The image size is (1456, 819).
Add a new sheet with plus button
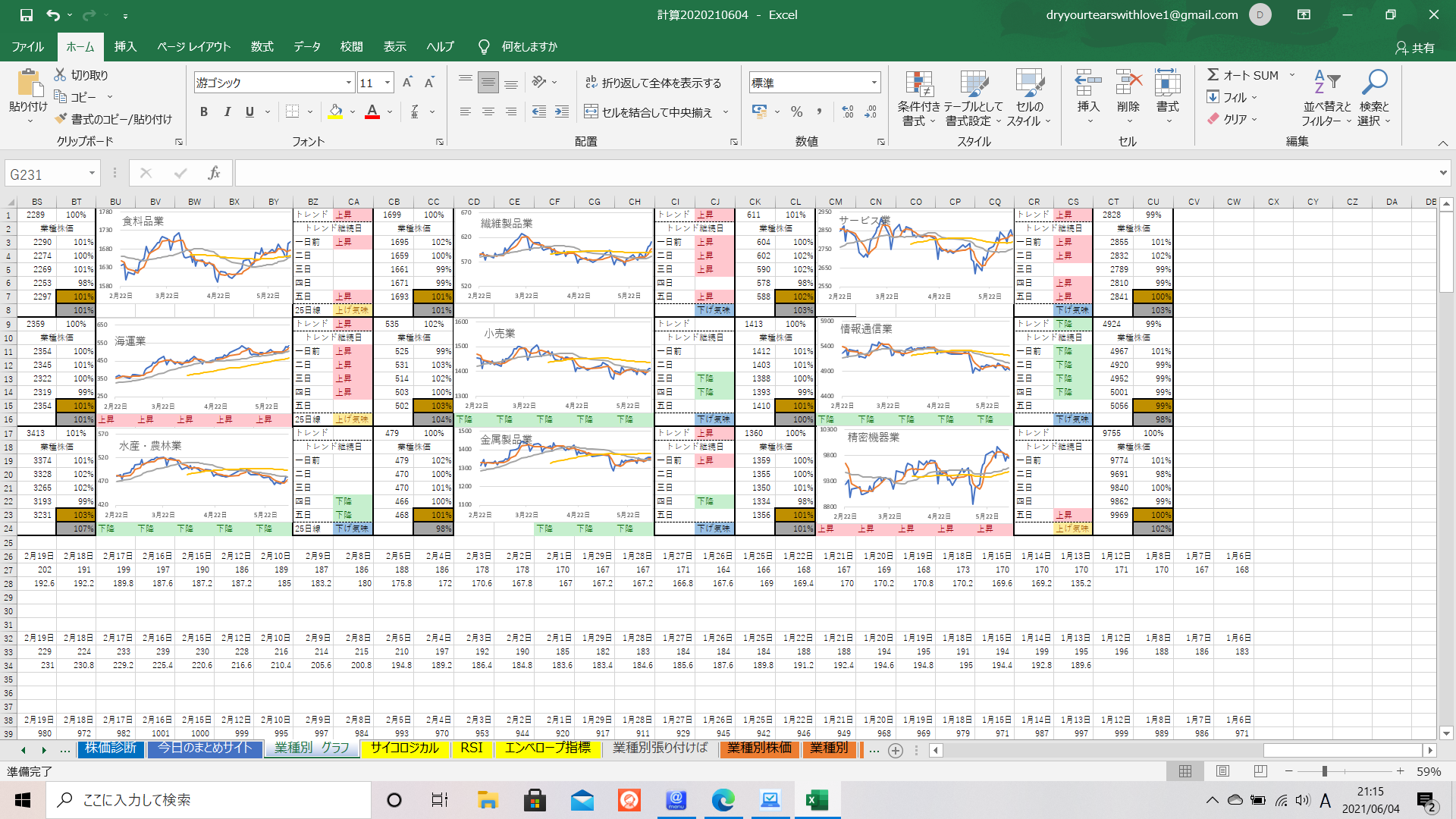pos(896,750)
